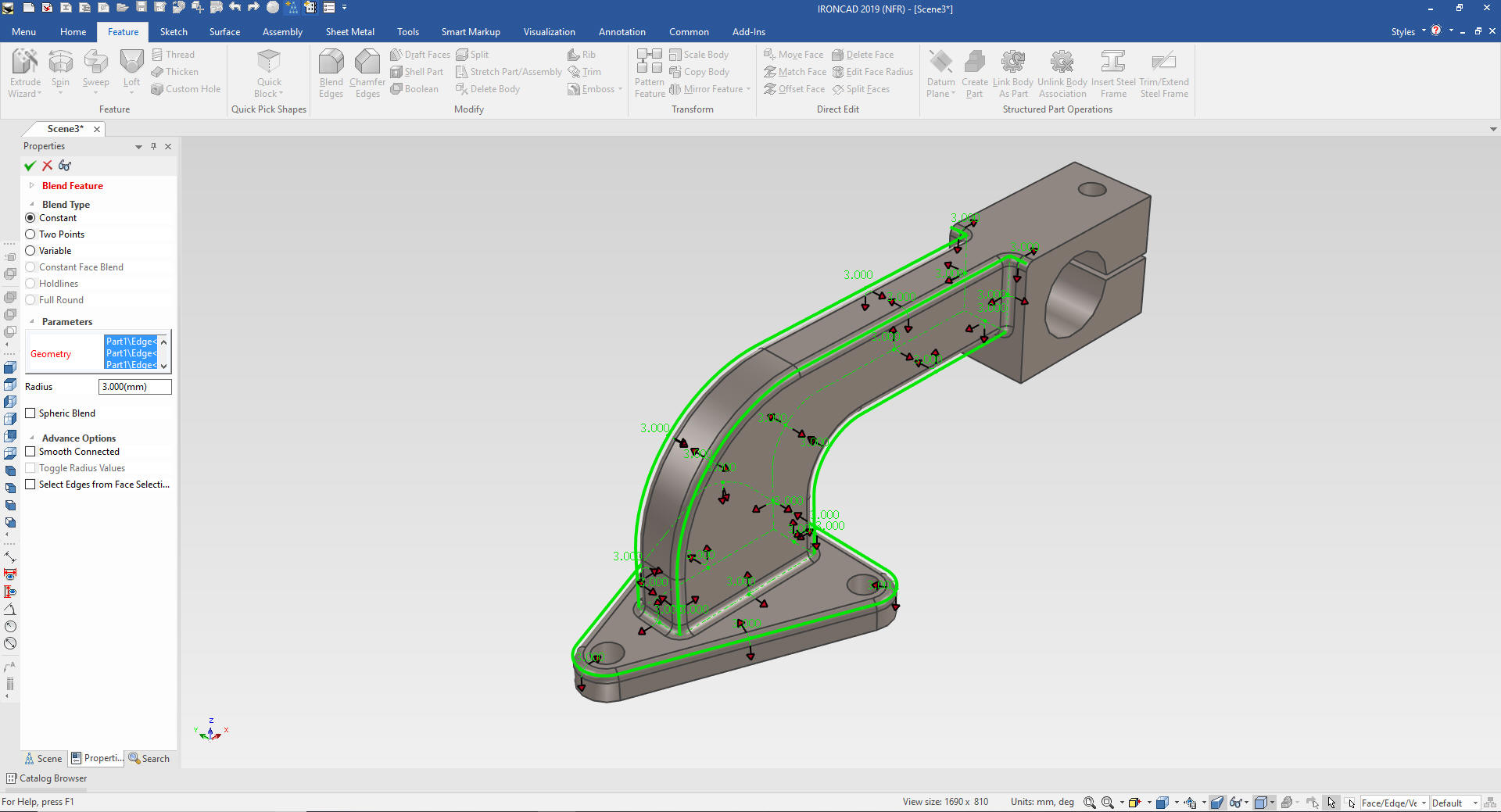The height and width of the screenshot is (812, 1501).
Task: Select the Sweep feature tool
Action: (x=95, y=63)
